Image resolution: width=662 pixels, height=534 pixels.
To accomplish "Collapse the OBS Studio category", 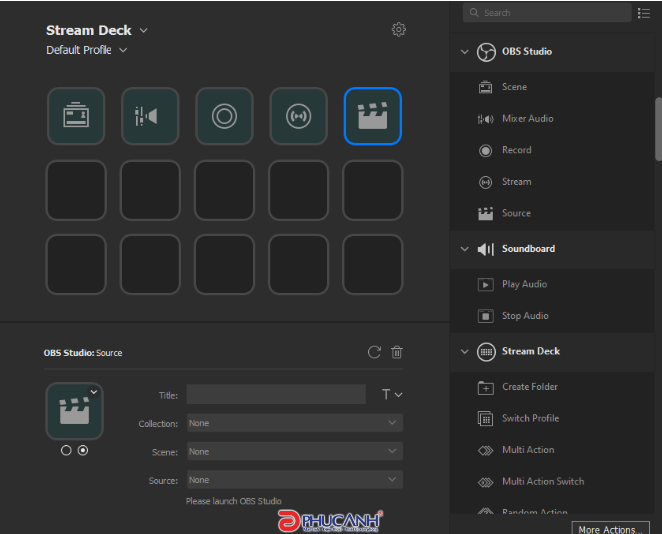I will (464, 52).
